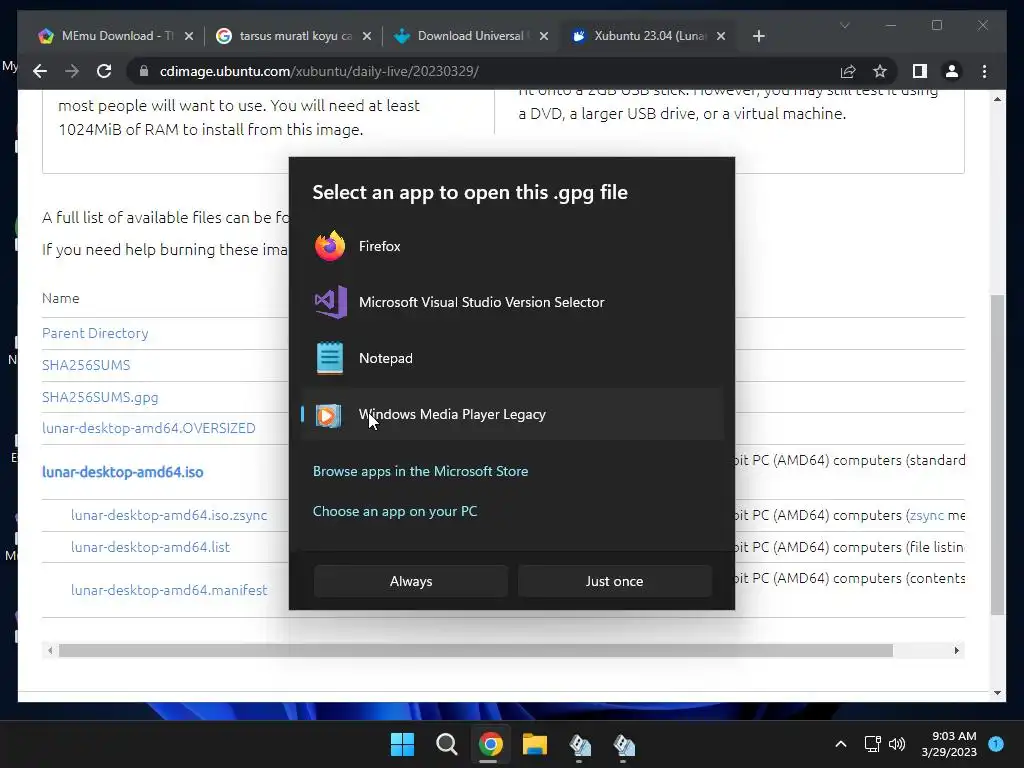1024x768 pixels.
Task: Click the page scroll up arrow
Action: [x=997, y=99]
